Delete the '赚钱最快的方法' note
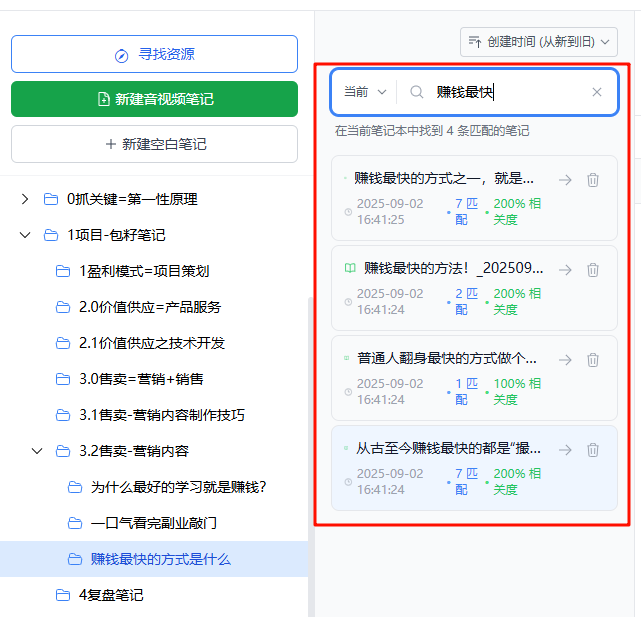This screenshot has width=641, height=617. click(593, 270)
